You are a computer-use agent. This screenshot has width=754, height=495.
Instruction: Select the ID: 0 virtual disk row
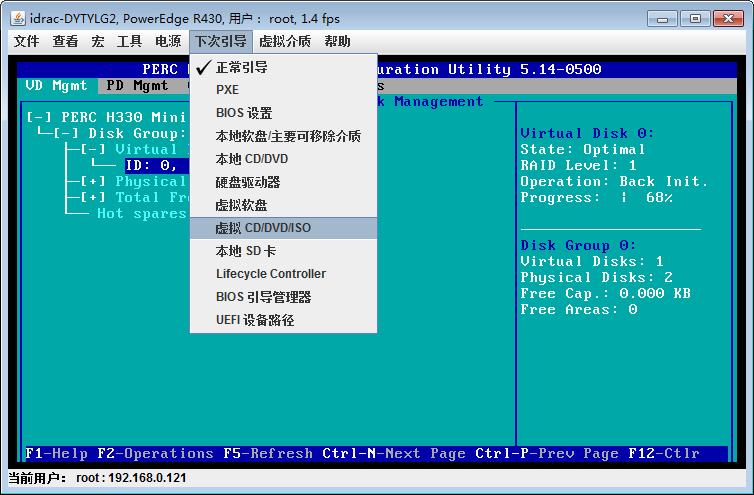coord(157,165)
